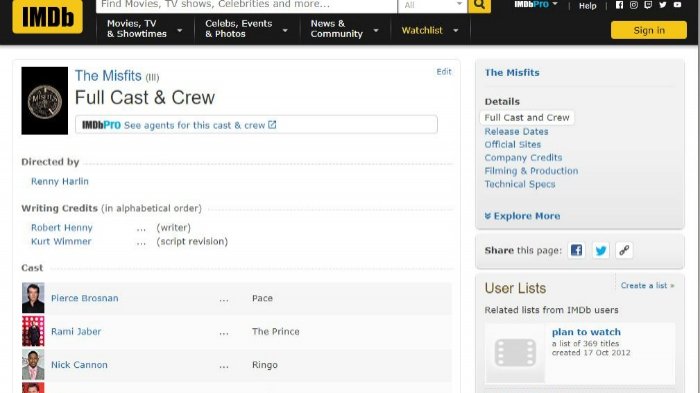Click Create a list link
Viewport: 700px width, 393px height.
[647, 285]
